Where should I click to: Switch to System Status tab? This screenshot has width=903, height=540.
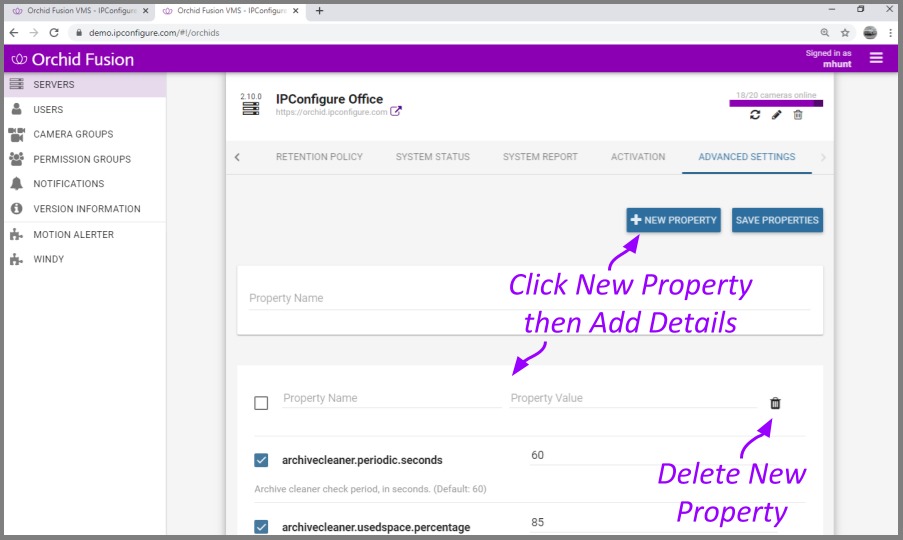pos(432,157)
